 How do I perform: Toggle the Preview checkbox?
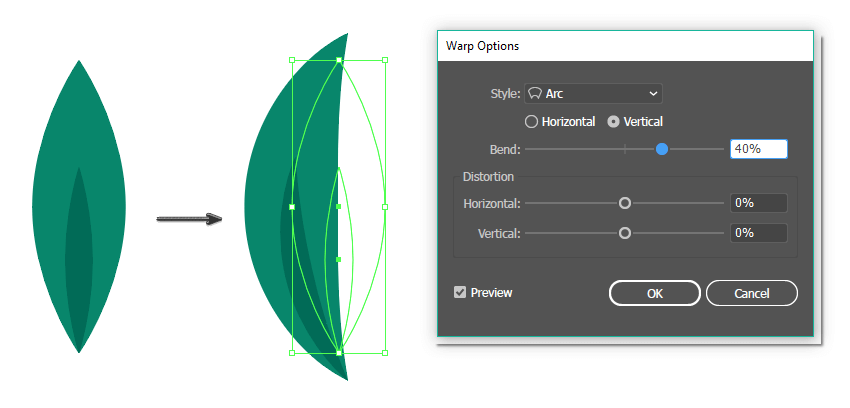click(460, 293)
